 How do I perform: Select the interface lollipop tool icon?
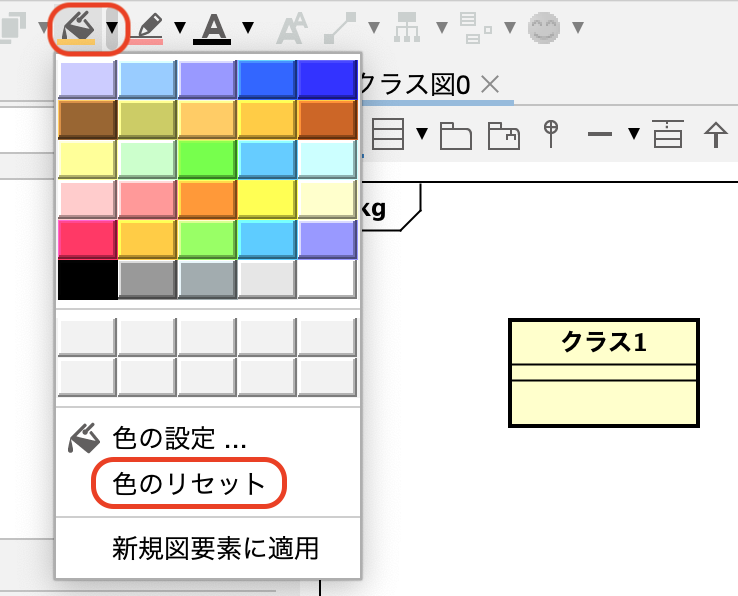[x=551, y=134]
